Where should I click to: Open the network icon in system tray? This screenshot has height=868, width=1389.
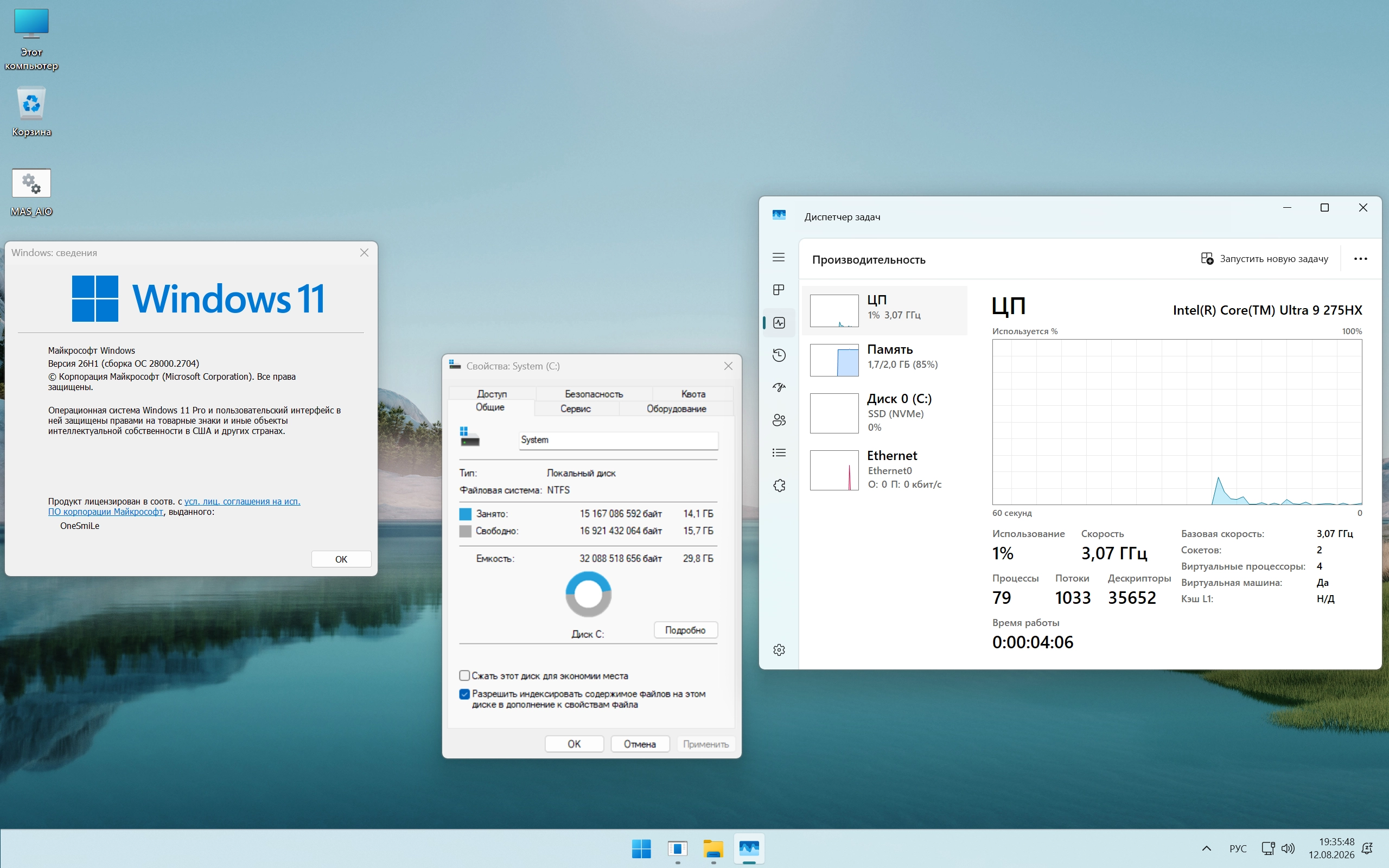click(1268, 848)
